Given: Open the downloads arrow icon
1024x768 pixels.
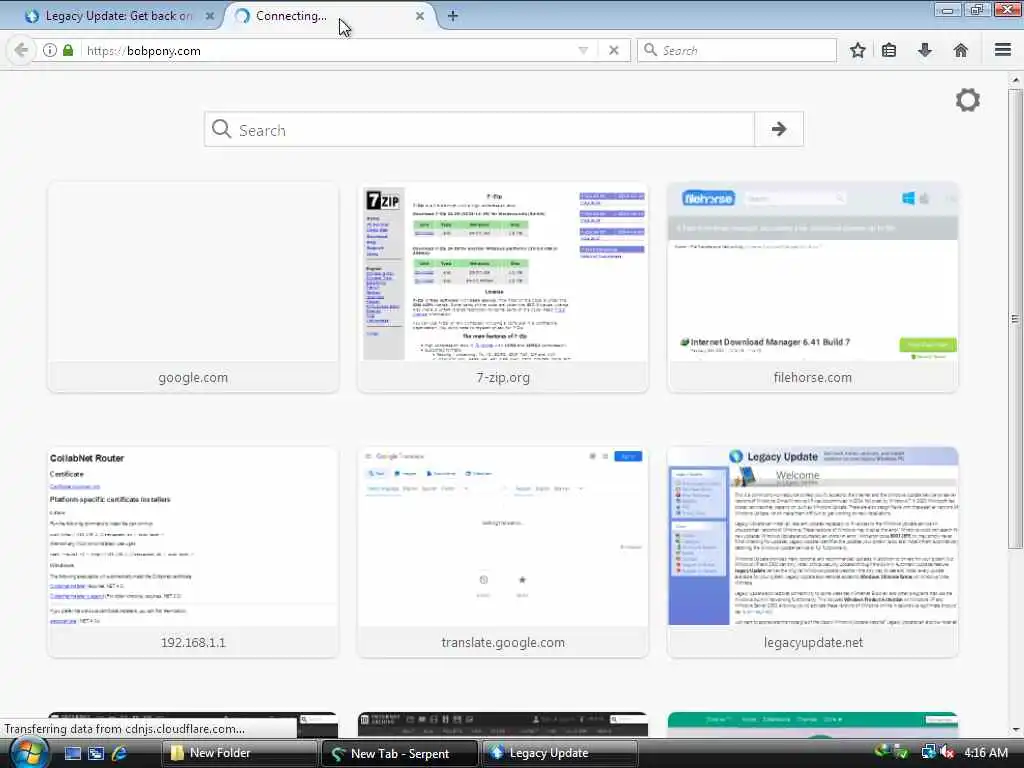Looking at the screenshot, I should [925, 50].
